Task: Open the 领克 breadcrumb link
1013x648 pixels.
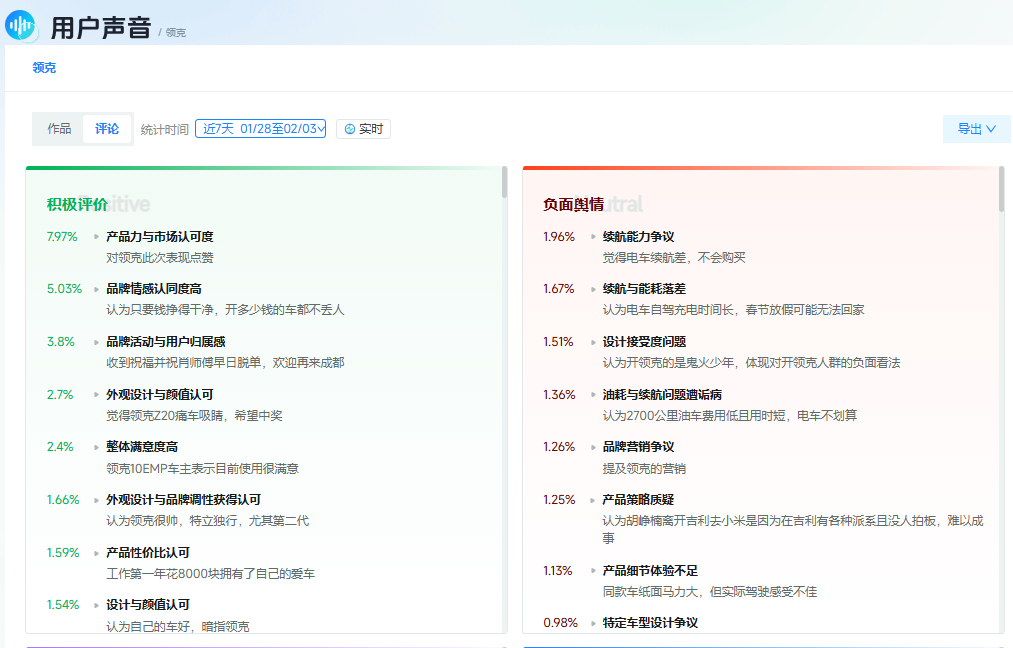Action: point(43,68)
